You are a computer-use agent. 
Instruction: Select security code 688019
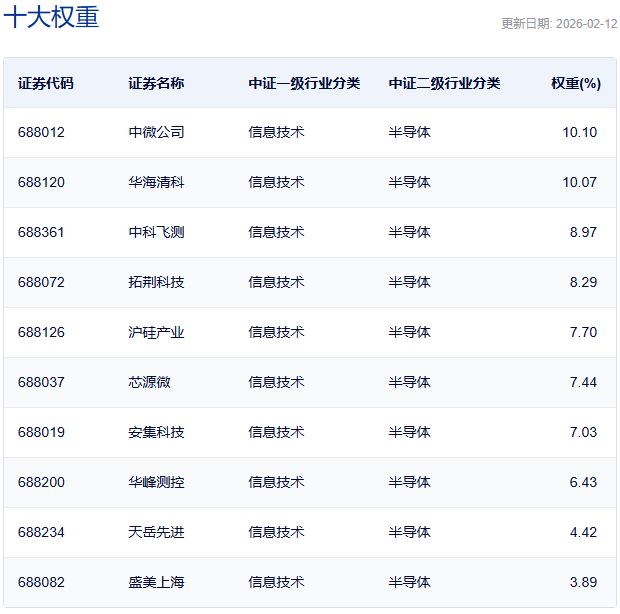coord(41,432)
